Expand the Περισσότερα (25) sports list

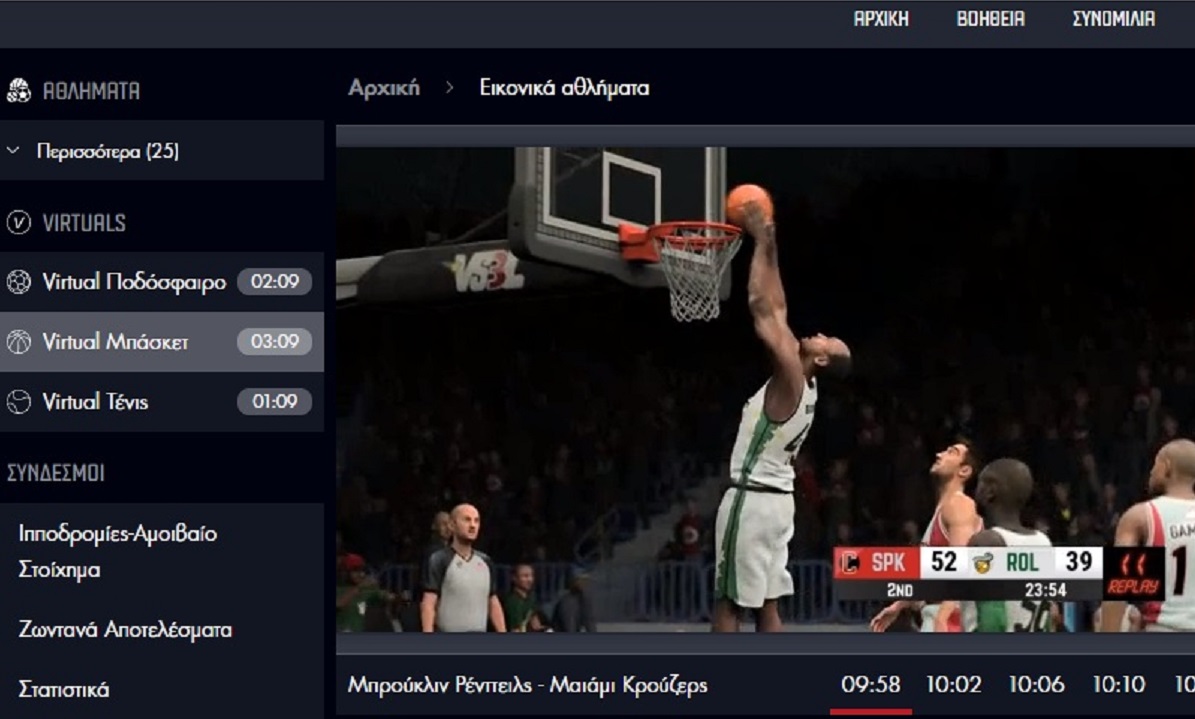[108, 152]
